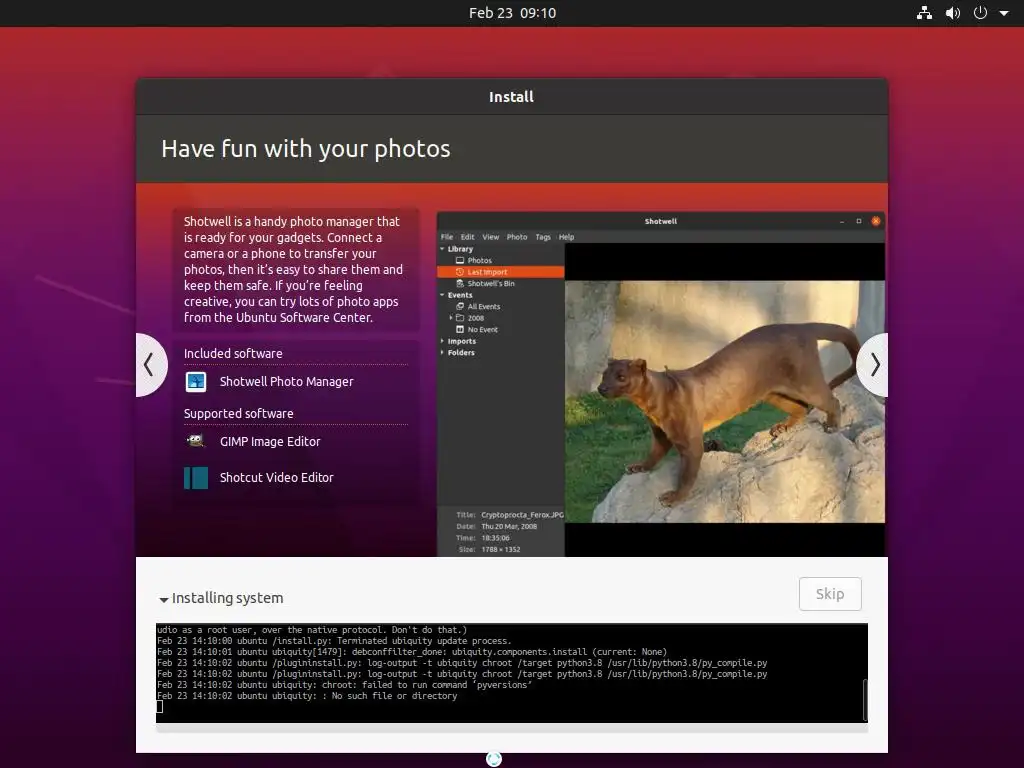Screen dimensions: 1024x768
Task: Click the network connection icon in top bar
Action: coord(924,13)
